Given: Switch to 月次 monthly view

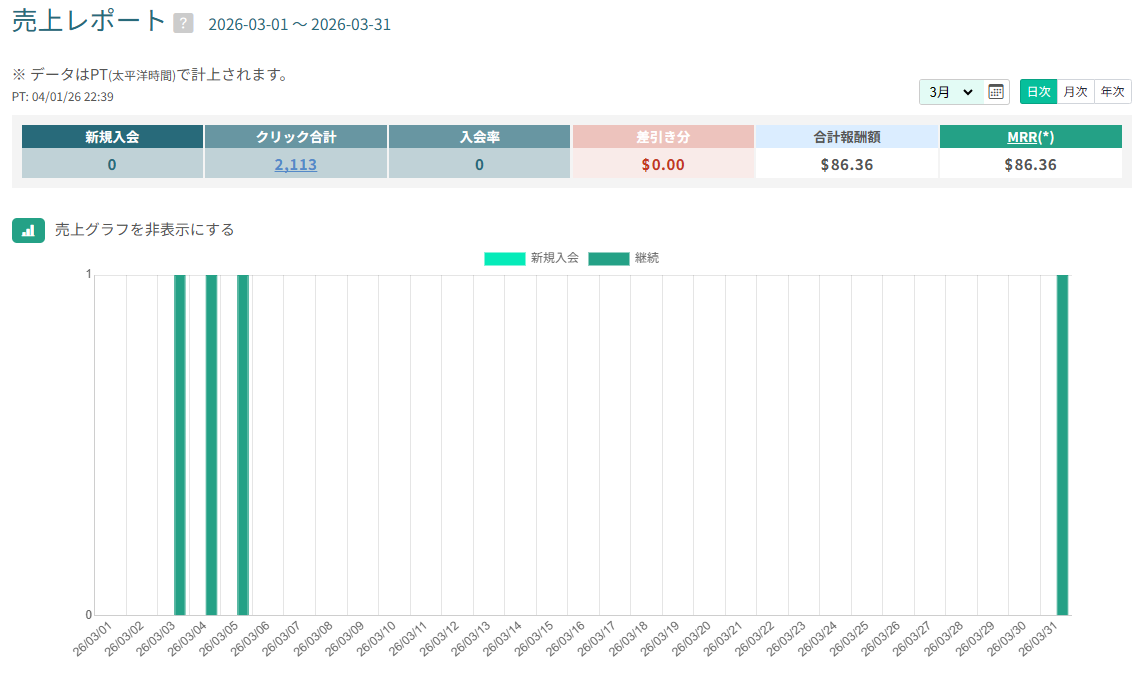Looking at the screenshot, I should pos(1075,92).
